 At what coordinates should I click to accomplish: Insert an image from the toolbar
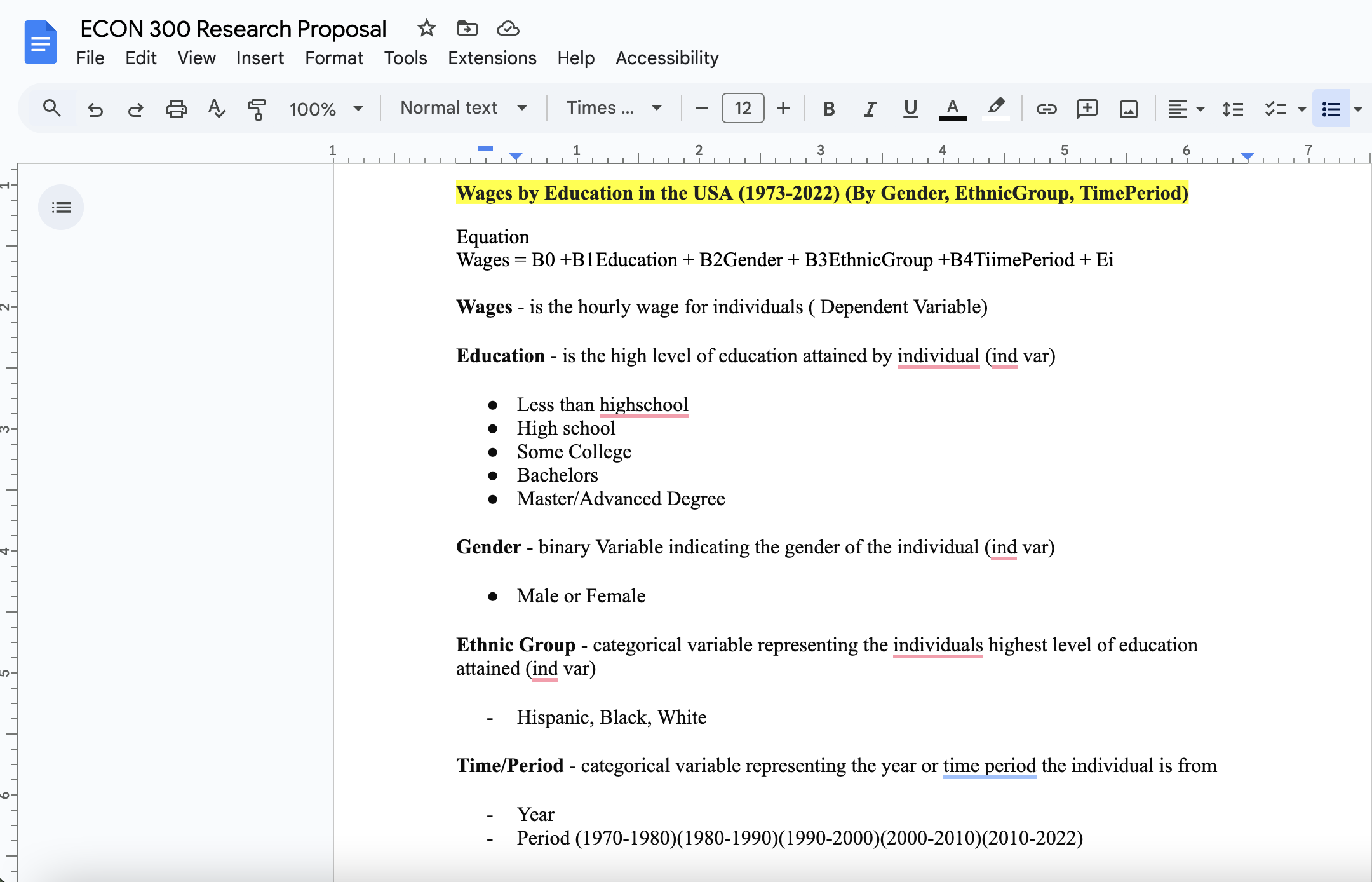tap(1128, 109)
